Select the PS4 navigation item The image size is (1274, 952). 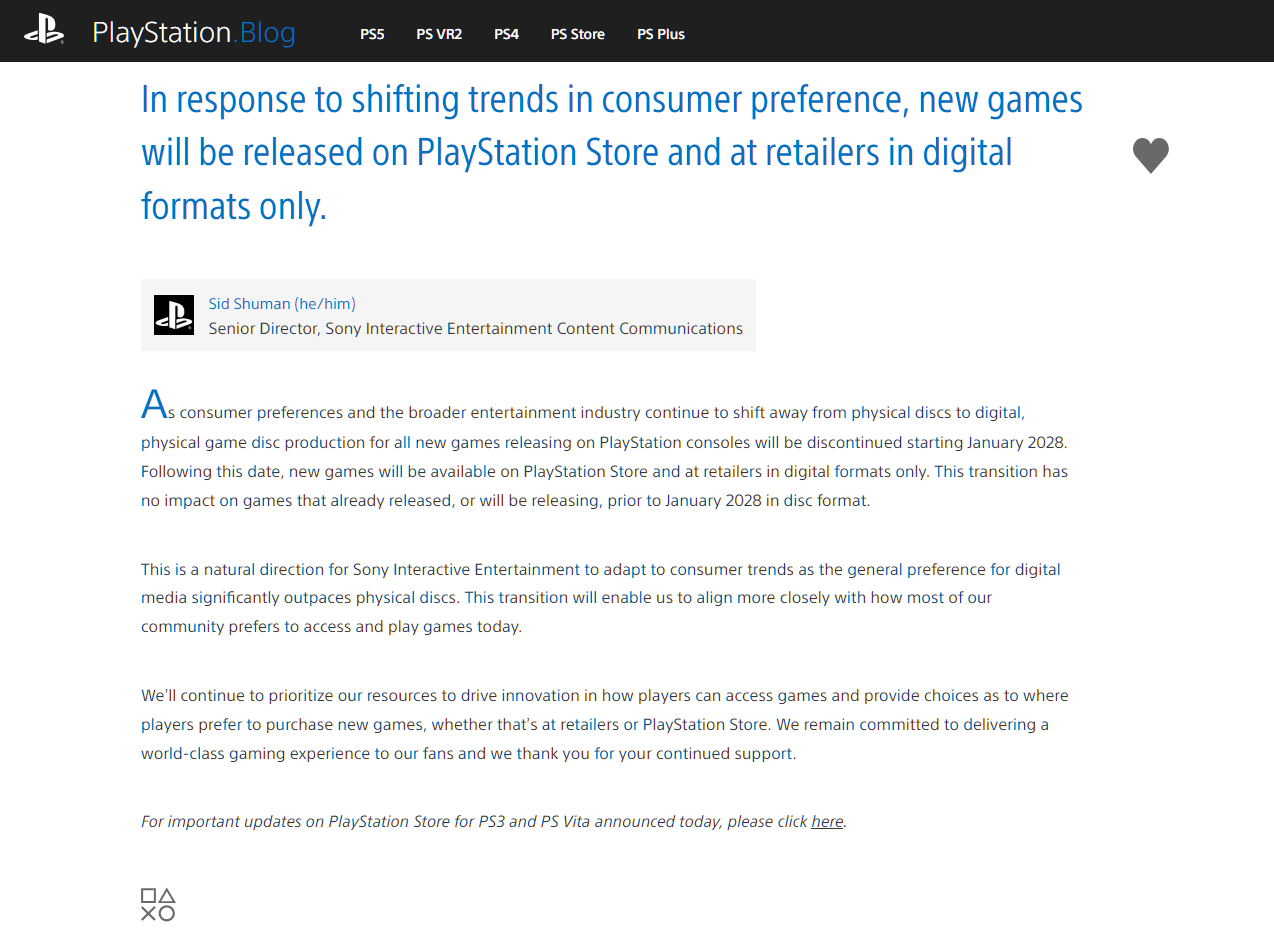click(506, 34)
